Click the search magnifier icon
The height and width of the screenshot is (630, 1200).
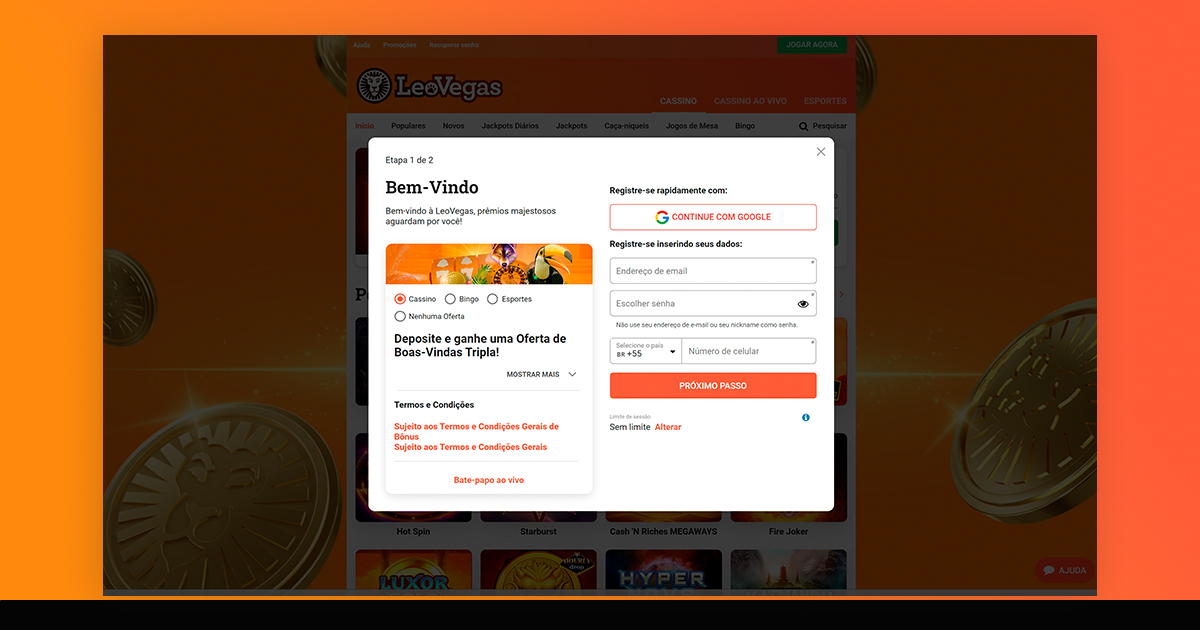pos(804,126)
